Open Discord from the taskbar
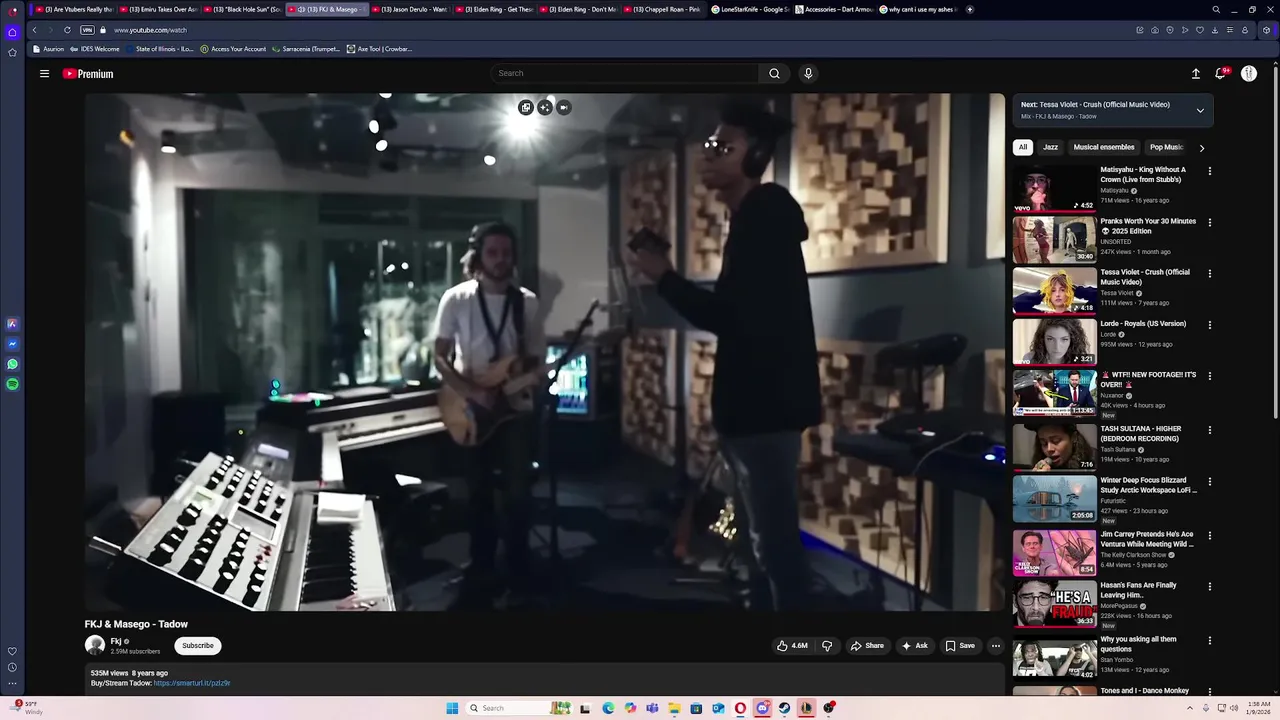 762,708
